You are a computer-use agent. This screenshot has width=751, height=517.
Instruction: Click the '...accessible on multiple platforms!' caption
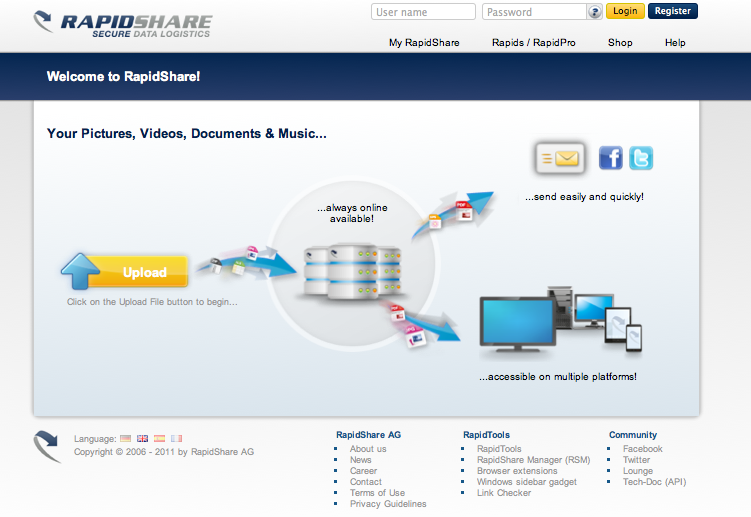pyautogui.click(x=558, y=377)
